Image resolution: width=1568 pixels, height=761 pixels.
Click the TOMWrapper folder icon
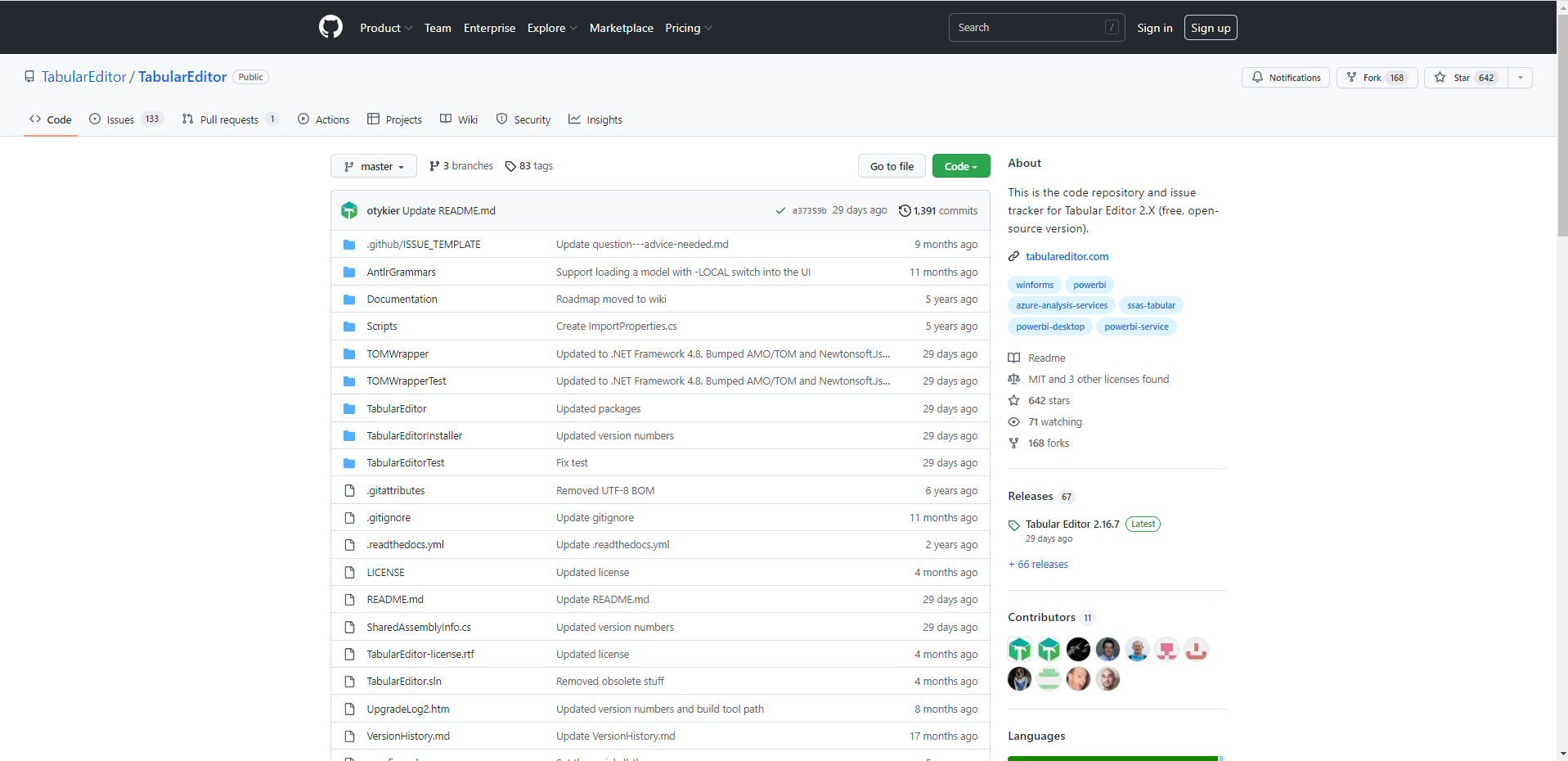click(x=349, y=353)
